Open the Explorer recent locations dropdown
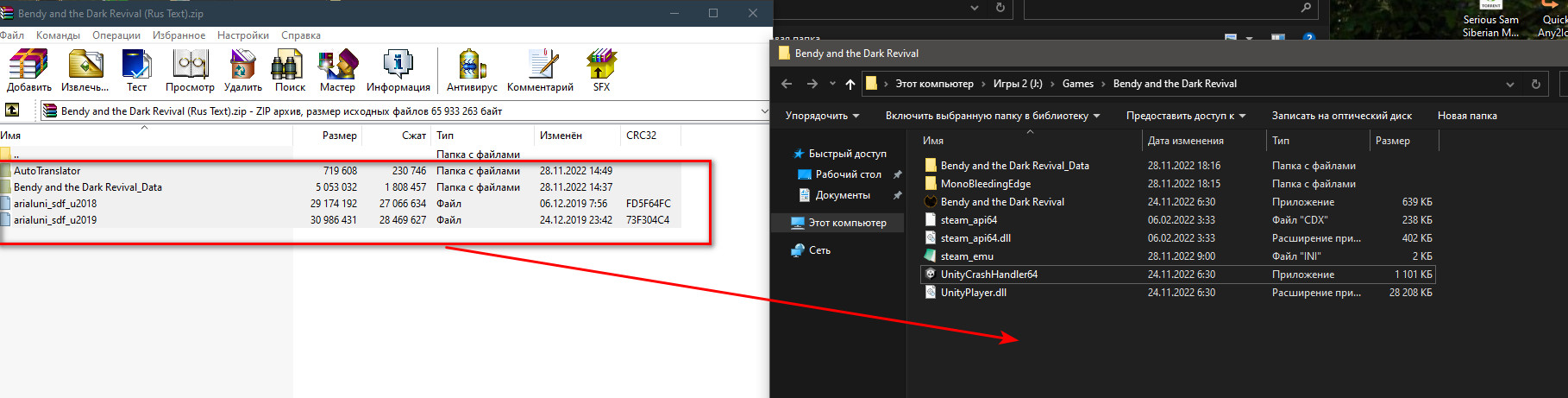 [832, 84]
